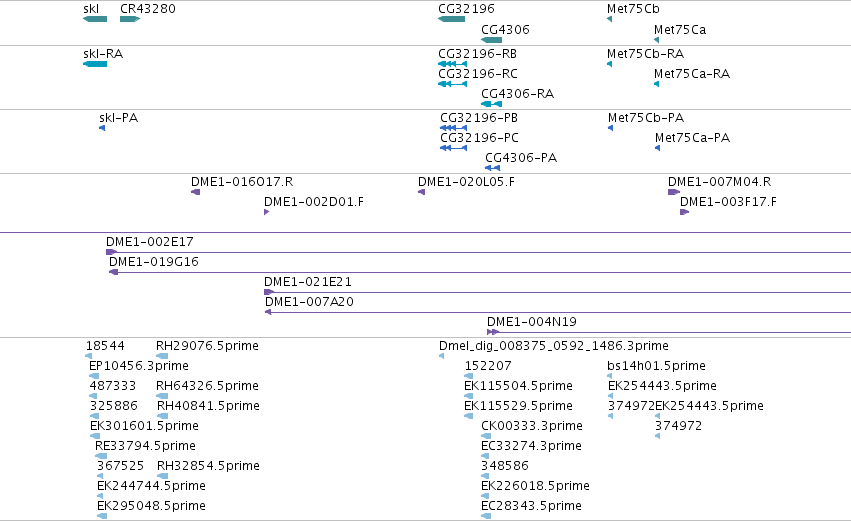Click EST feature 18544
851x521 pixels.
coord(88,356)
